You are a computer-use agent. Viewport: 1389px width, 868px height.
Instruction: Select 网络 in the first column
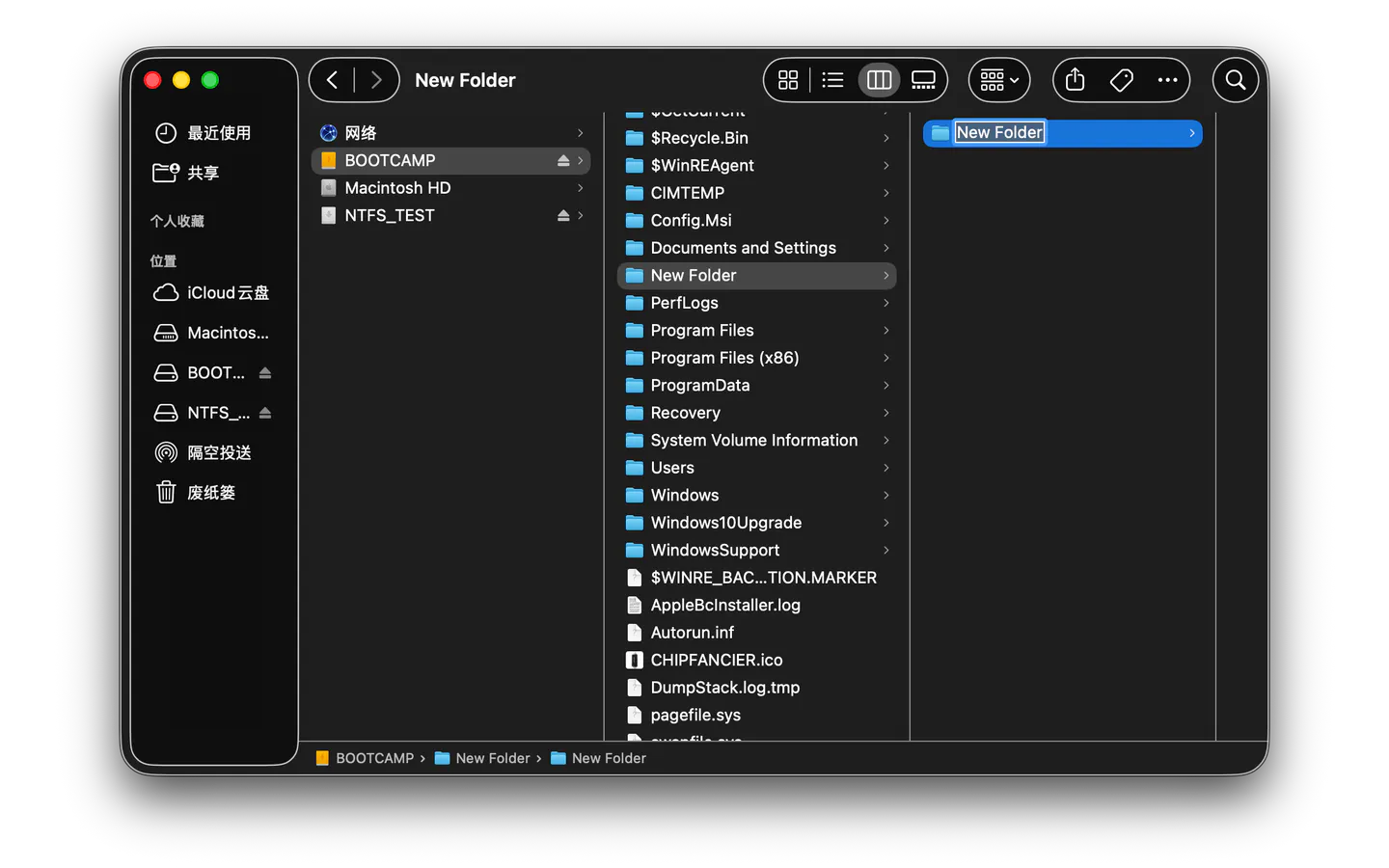[450, 133]
